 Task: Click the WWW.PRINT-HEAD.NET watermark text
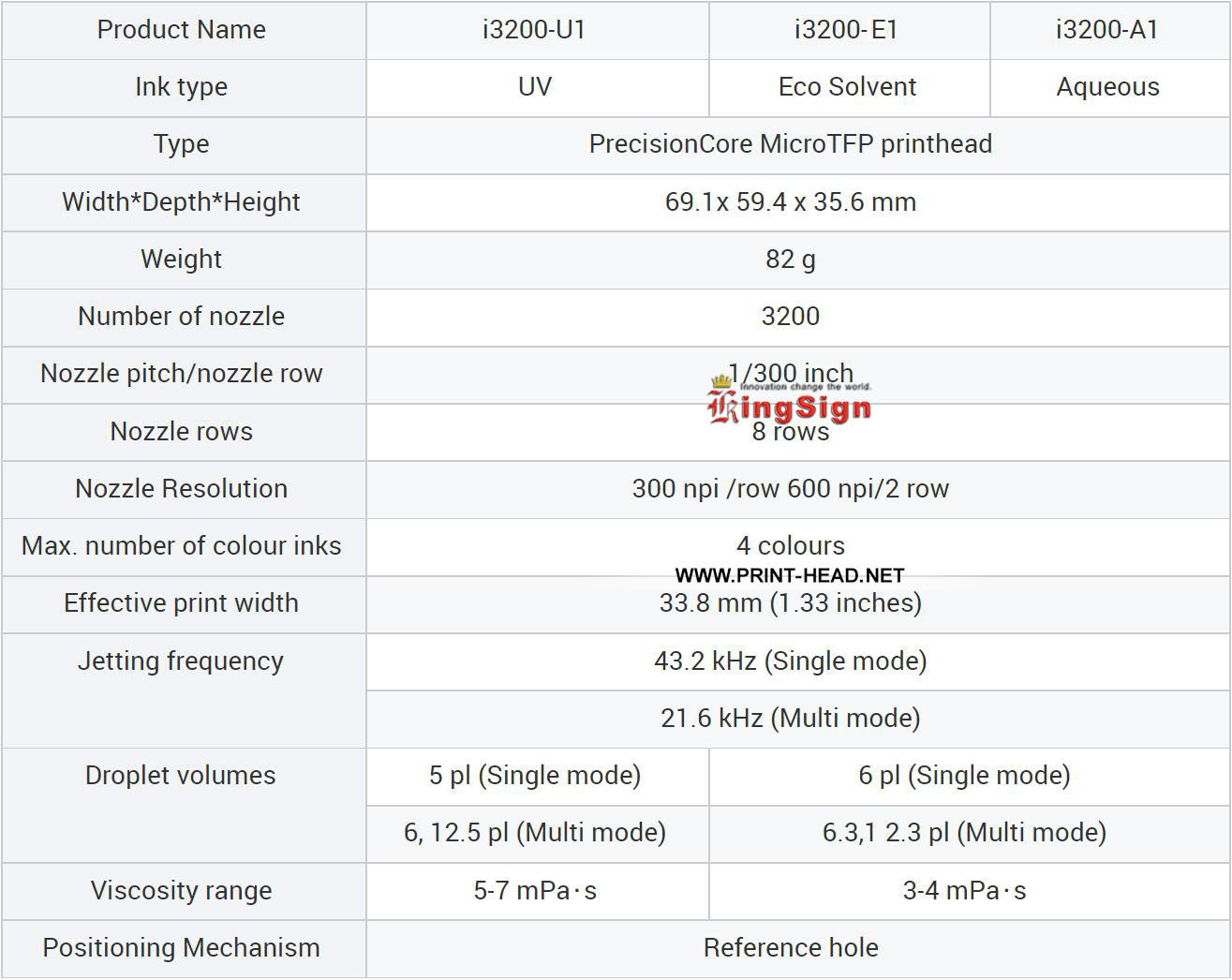[x=790, y=575]
